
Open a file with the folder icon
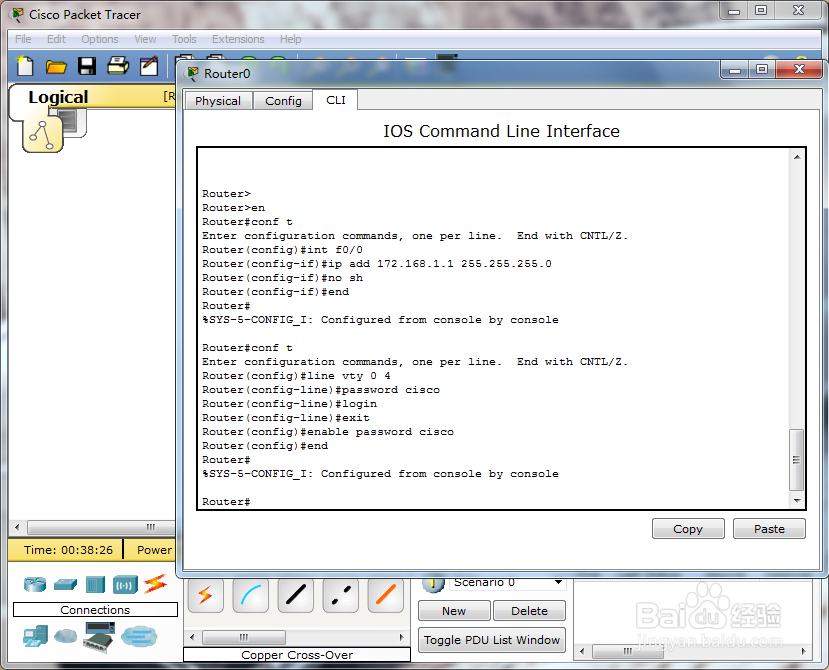[x=56, y=67]
